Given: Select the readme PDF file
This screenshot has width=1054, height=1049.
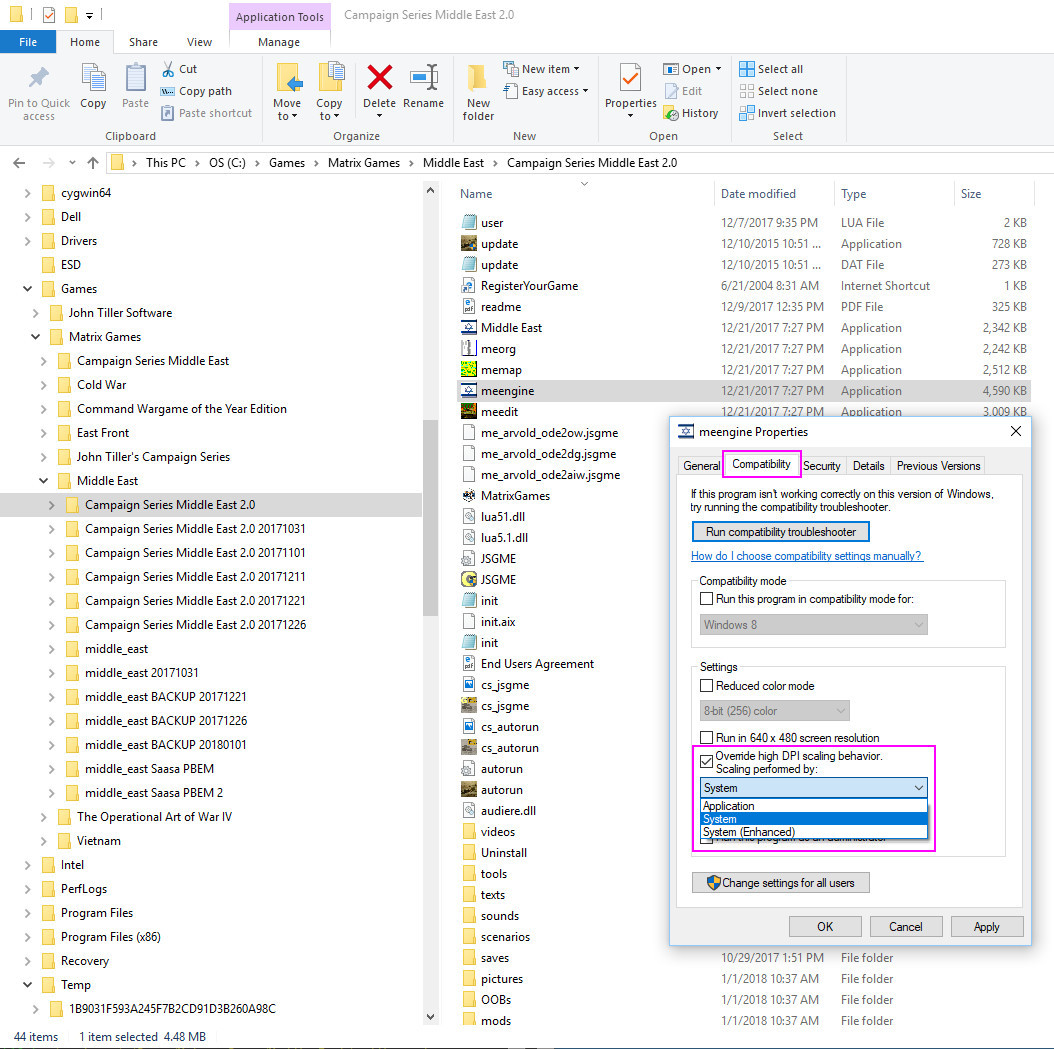Looking at the screenshot, I should tap(501, 307).
